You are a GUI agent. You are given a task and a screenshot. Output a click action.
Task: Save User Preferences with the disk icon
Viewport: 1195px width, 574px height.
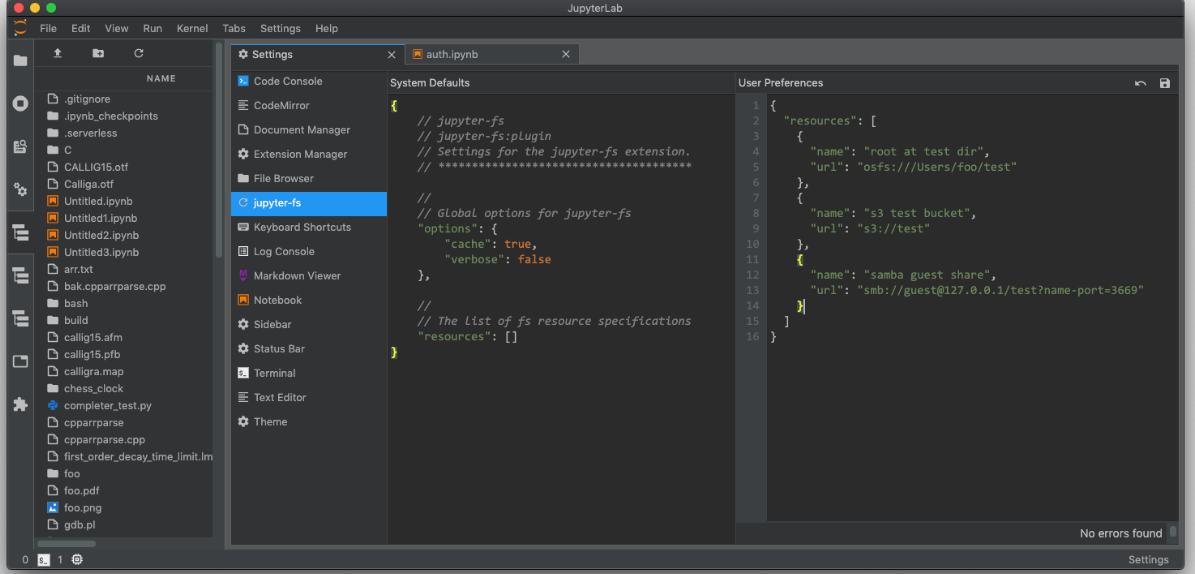pos(1164,83)
